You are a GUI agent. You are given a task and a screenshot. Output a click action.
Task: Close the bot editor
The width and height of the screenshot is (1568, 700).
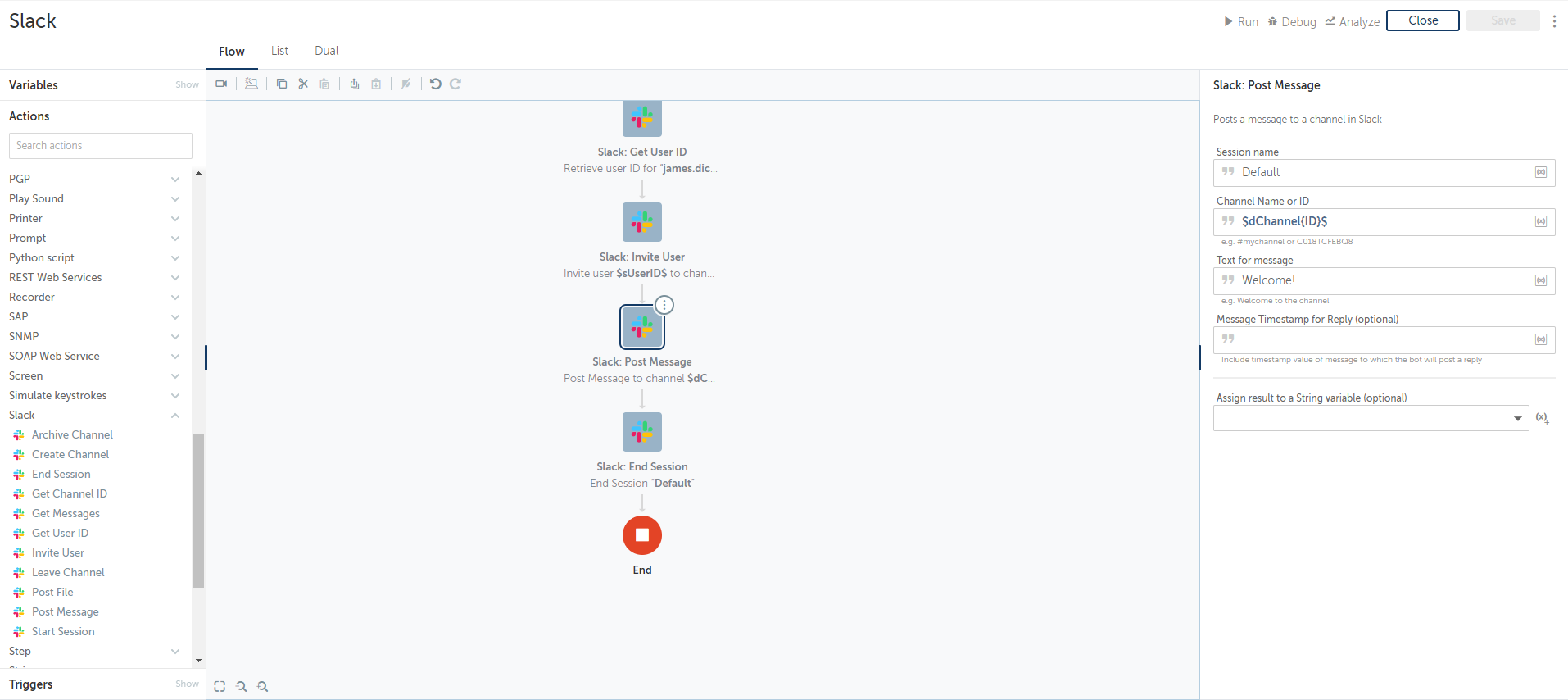pos(1423,20)
